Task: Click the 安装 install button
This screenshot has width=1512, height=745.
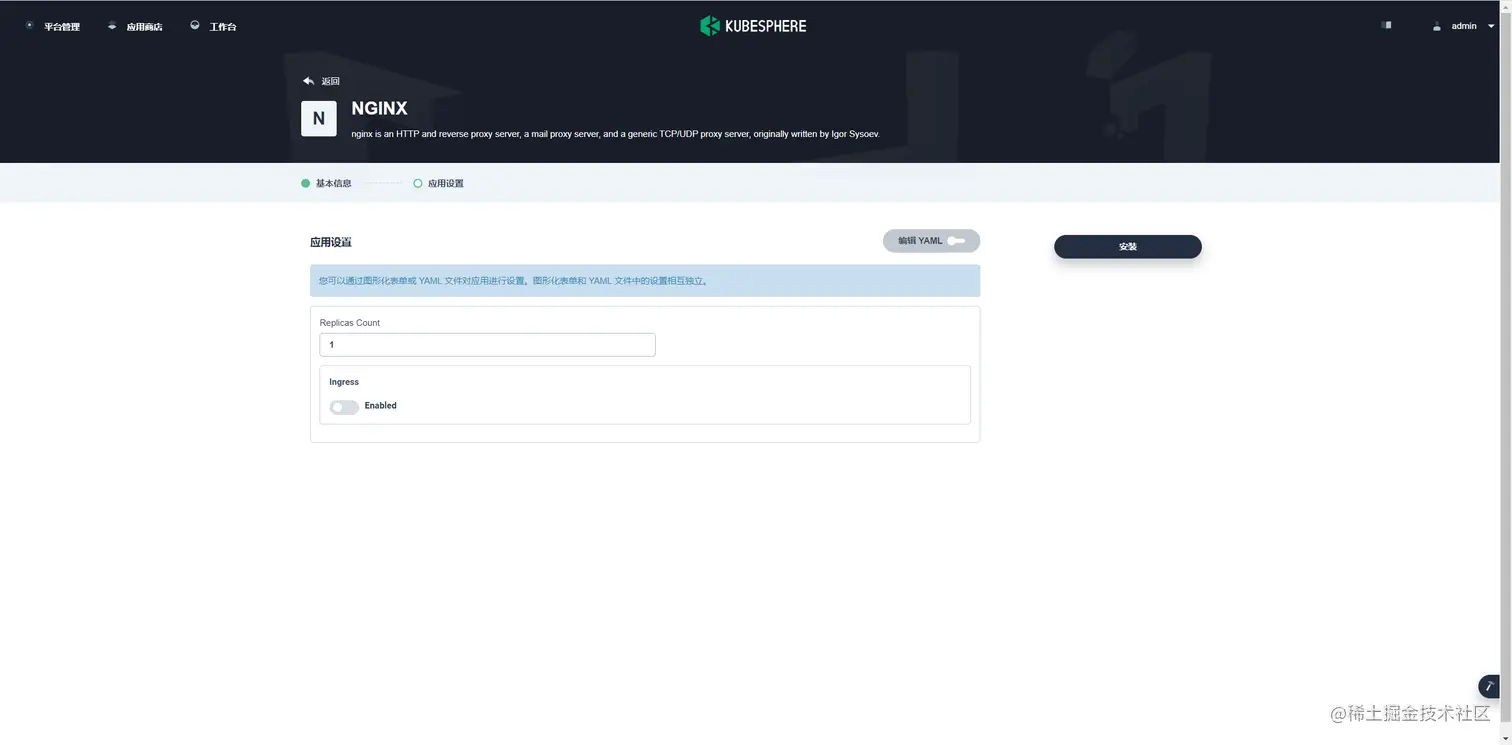Action: click(1128, 246)
